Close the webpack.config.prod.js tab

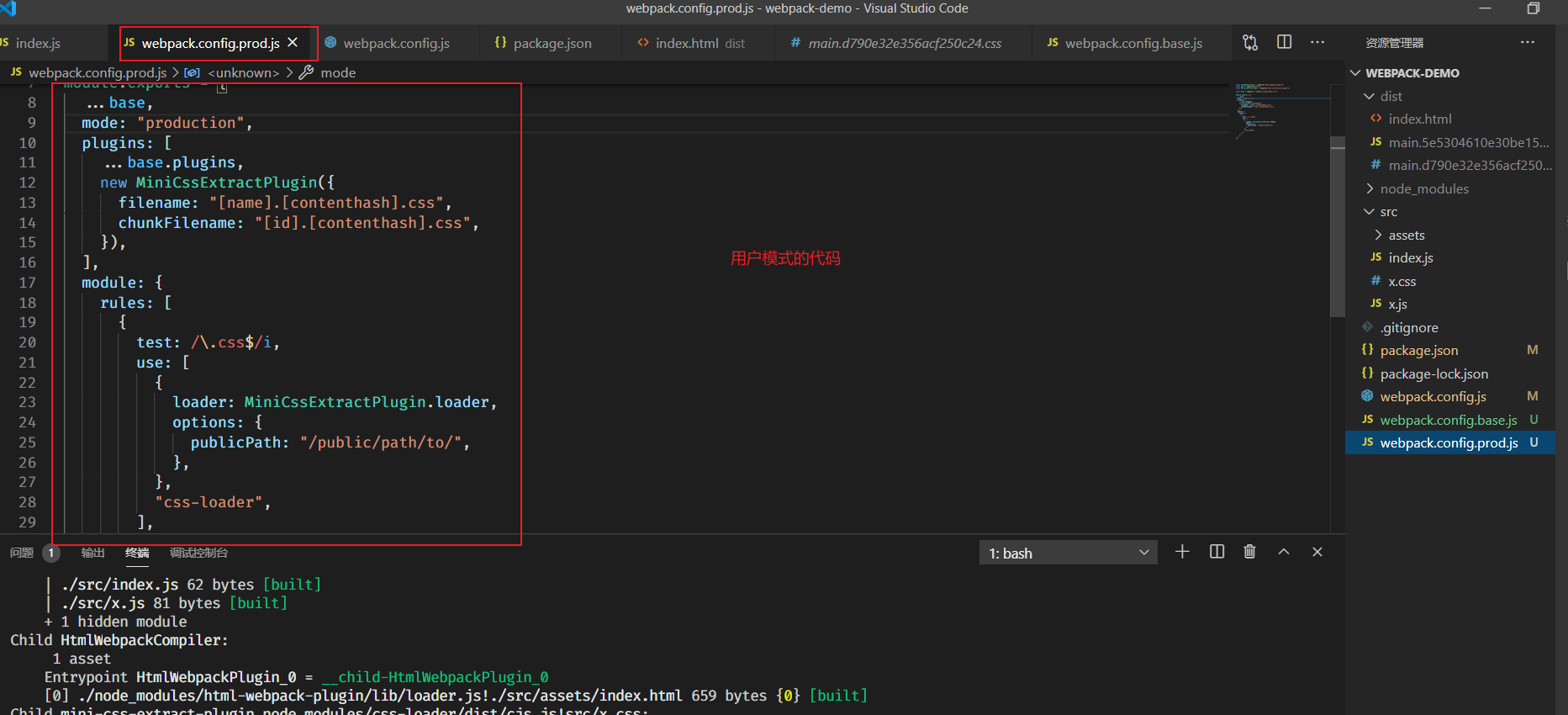click(293, 43)
